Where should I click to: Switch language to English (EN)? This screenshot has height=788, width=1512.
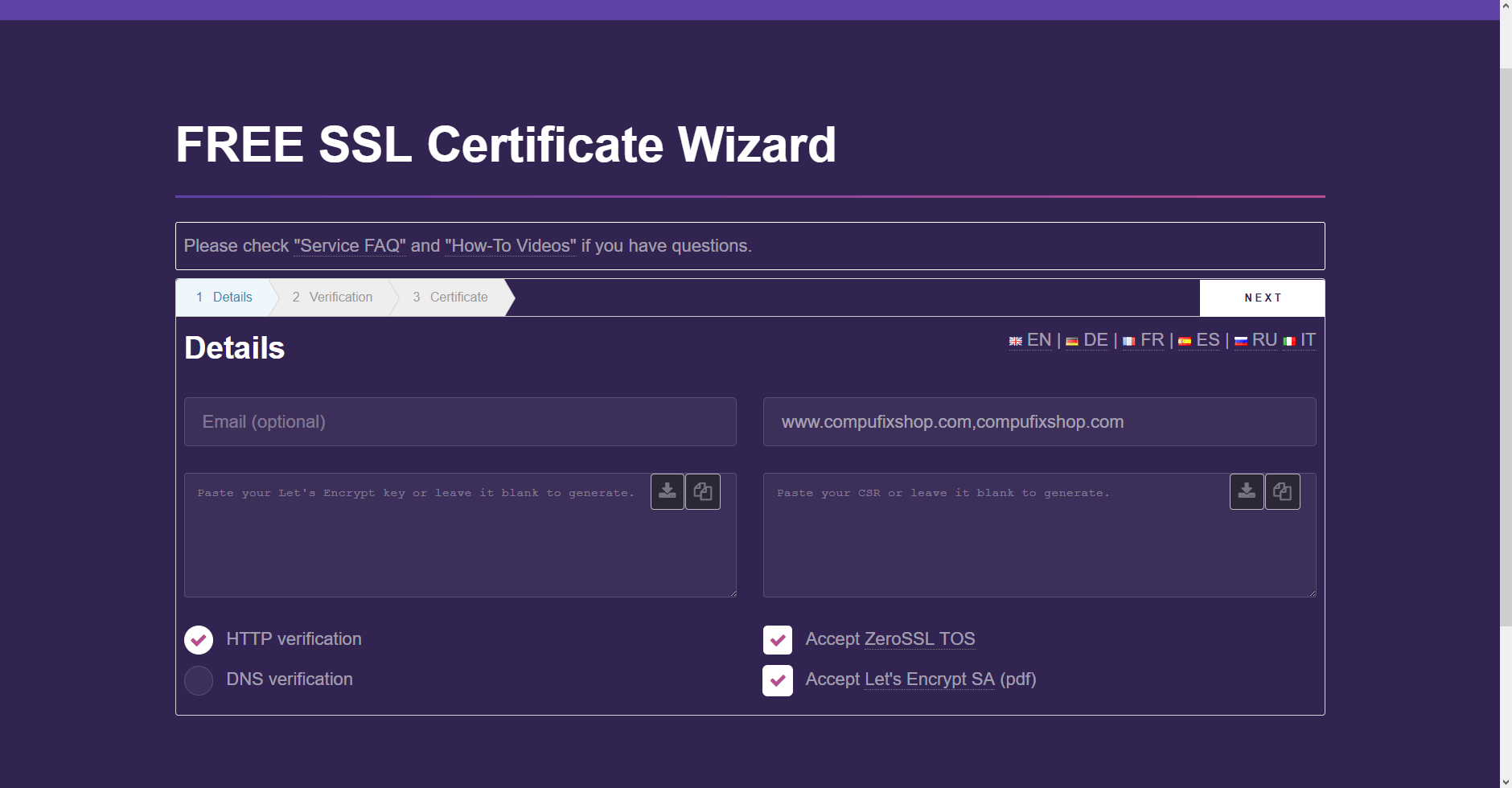pos(1030,340)
